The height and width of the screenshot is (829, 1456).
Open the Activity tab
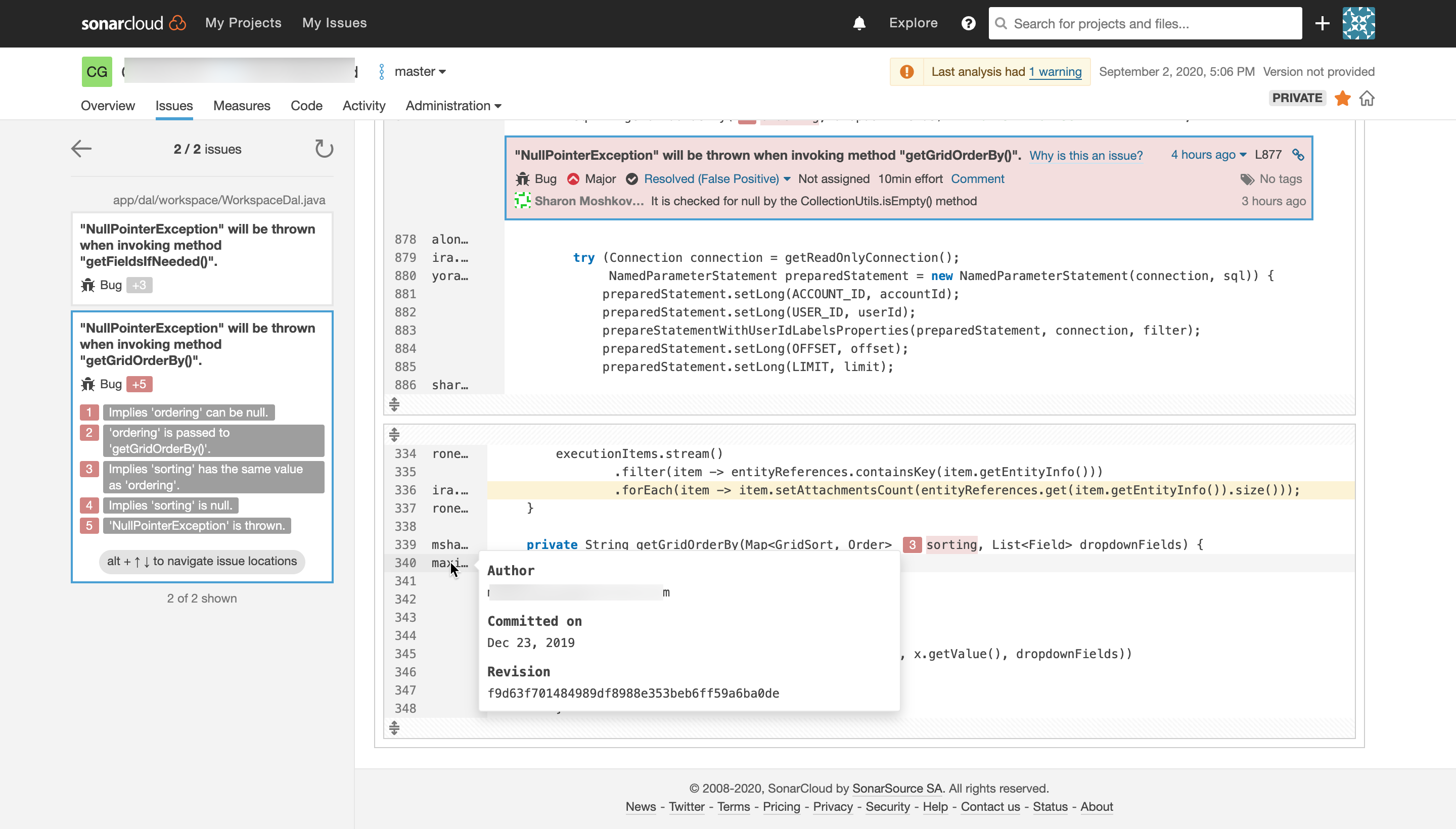coord(363,106)
